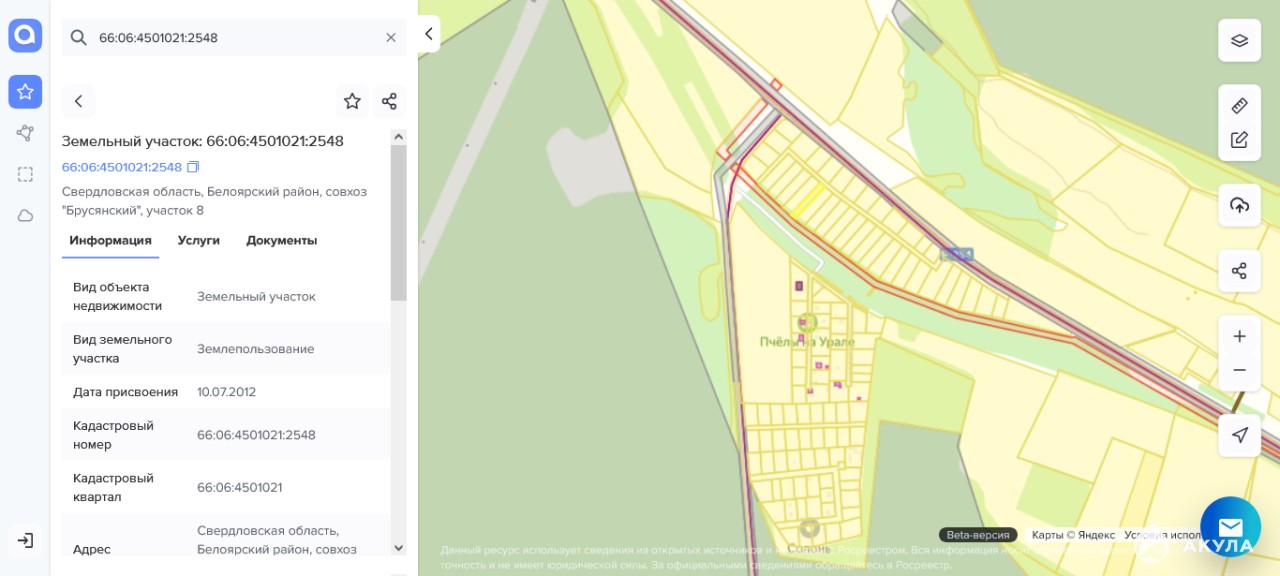Center map on my location
The height and width of the screenshot is (576, 1280).
point(1239,435)
